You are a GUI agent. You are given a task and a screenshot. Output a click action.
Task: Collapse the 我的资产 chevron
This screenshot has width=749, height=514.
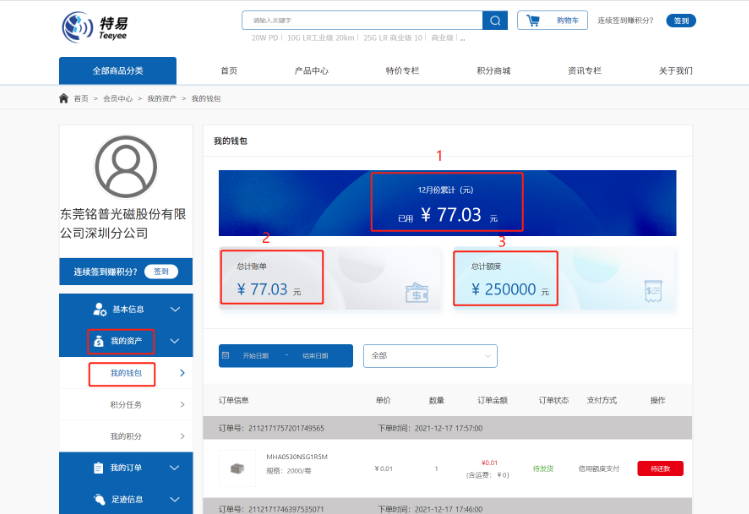click(175, 341)
